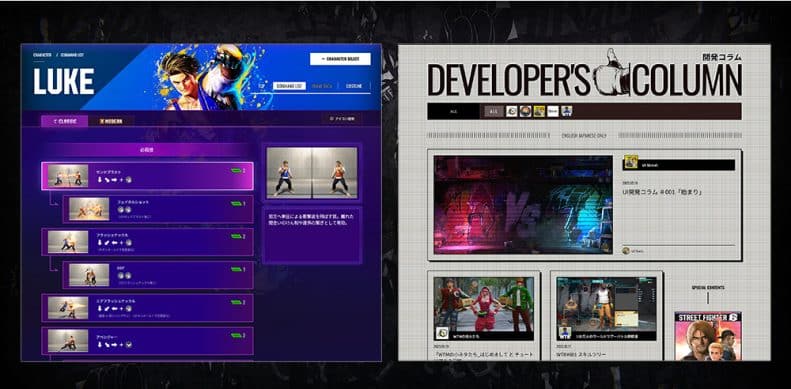Switch to the Modern control tab
This screenshot has width=791, height=389.
point(110,121)
